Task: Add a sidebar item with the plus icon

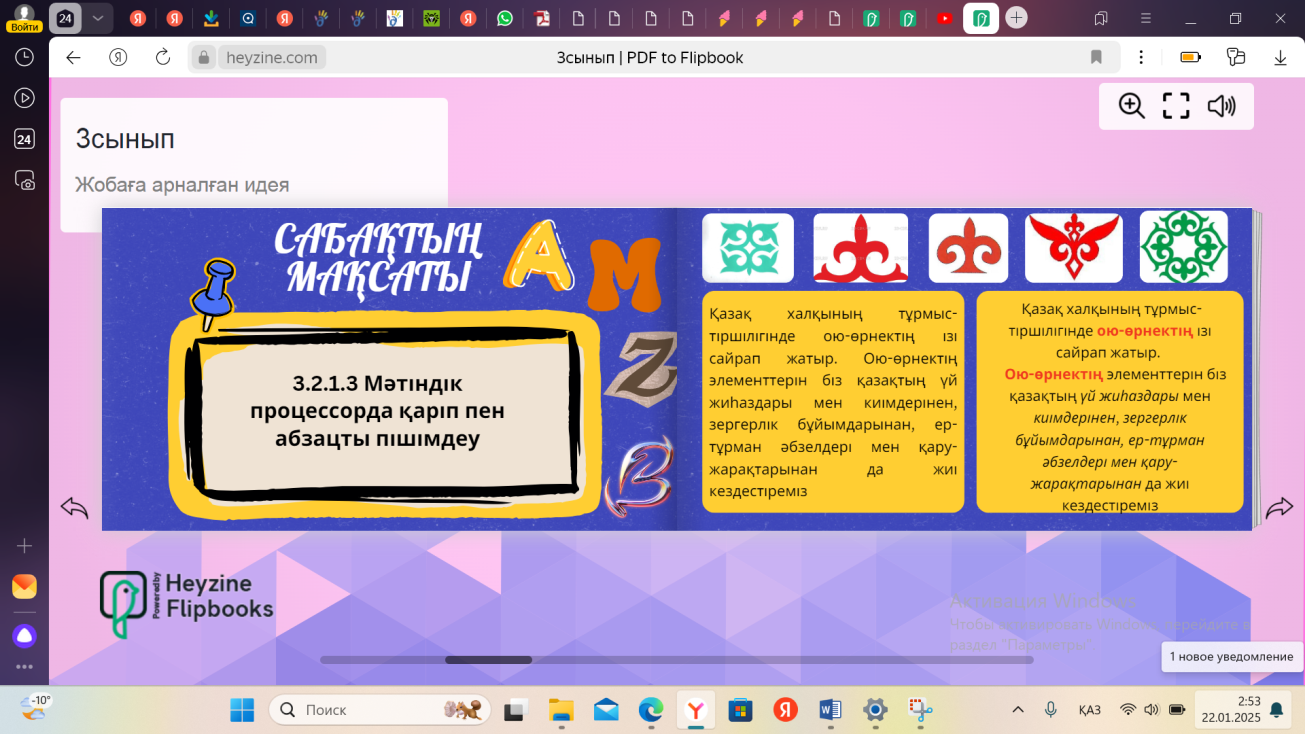Action: click(24, 545)
